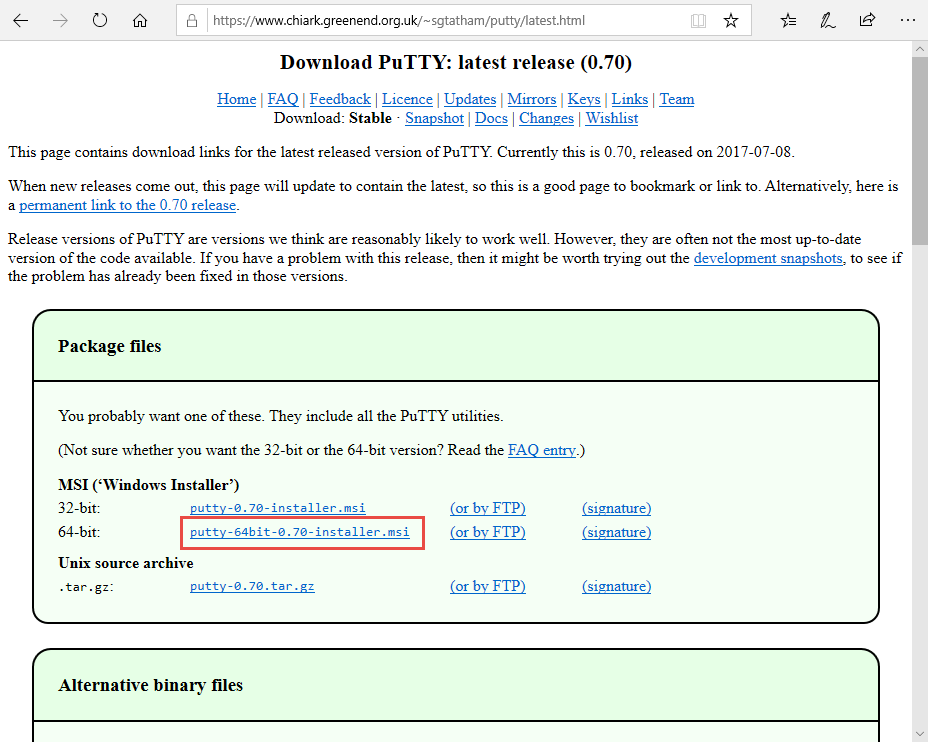Click the Share icon in toolbar

[867, 21]
